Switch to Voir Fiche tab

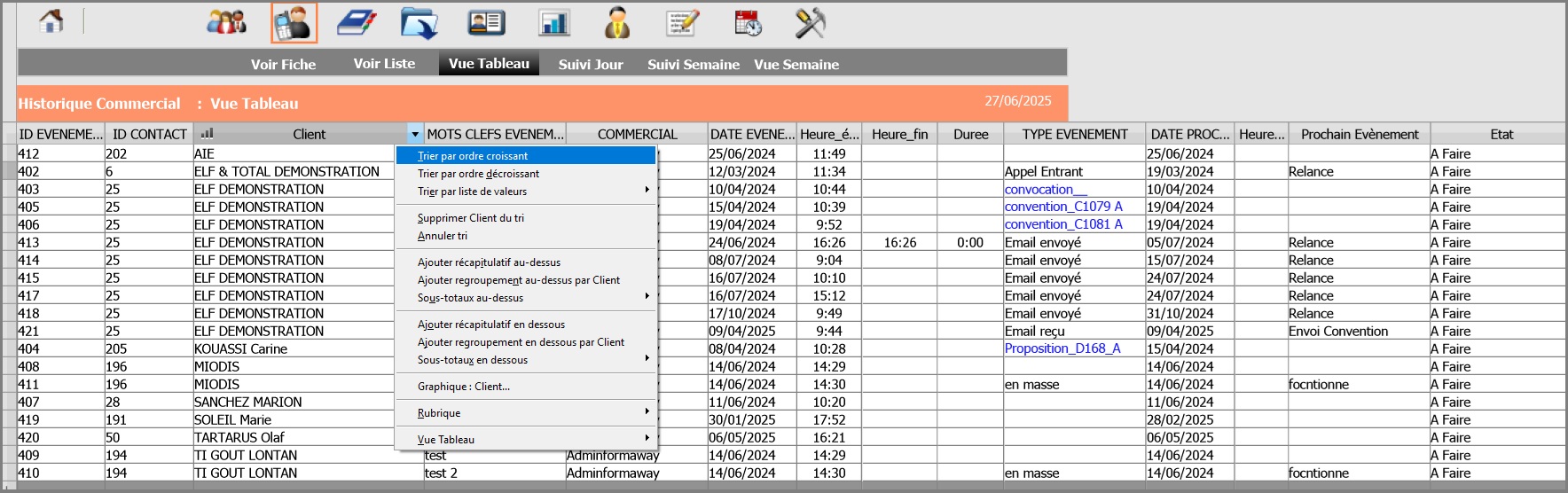pyautogui.click(x=283, y=64)
